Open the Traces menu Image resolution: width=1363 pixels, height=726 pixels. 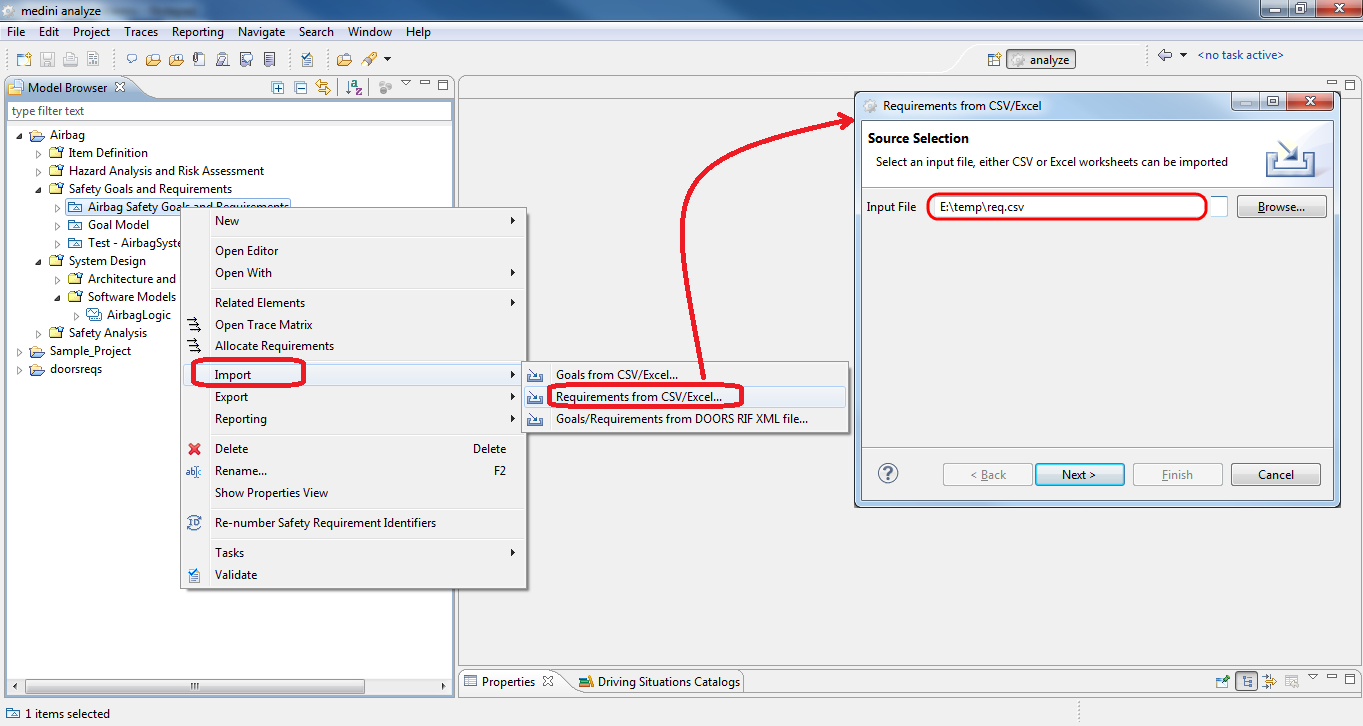point(141,32)
